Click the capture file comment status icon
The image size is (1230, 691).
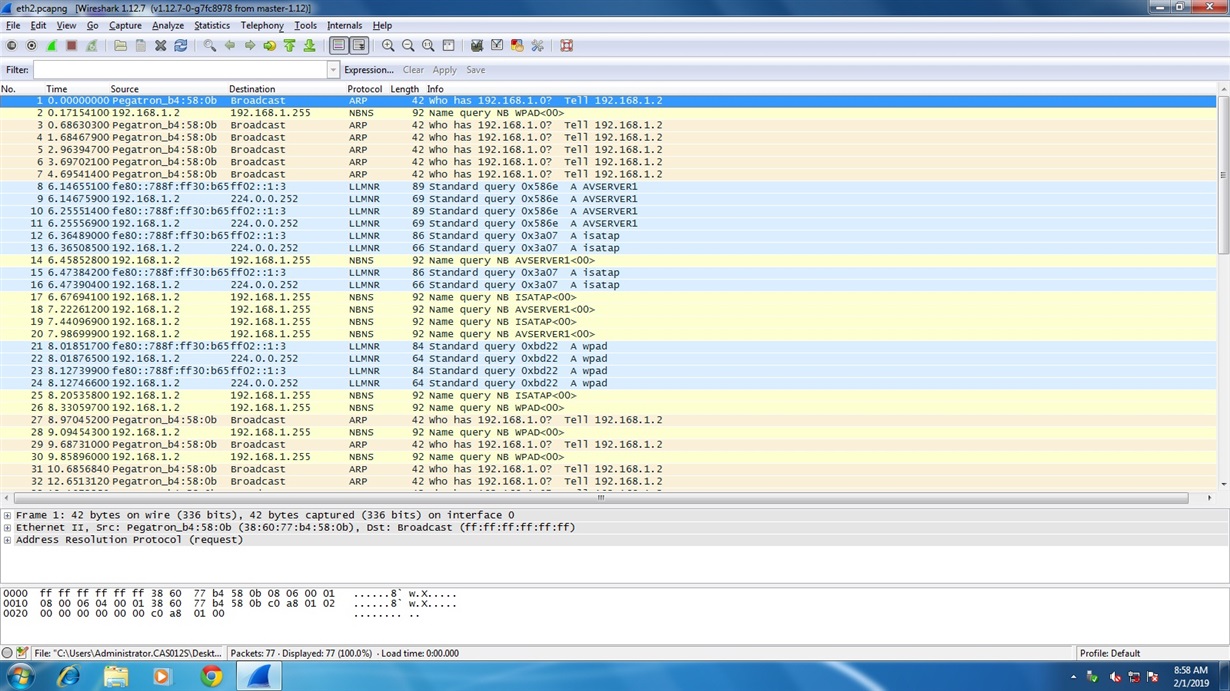[22, 653]
